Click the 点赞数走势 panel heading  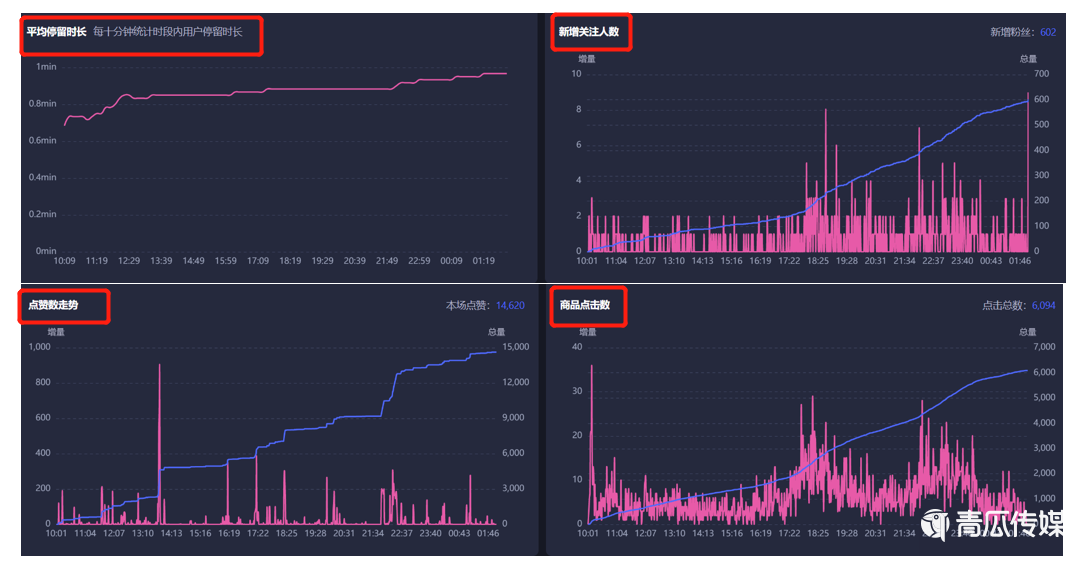click(53, 305)
